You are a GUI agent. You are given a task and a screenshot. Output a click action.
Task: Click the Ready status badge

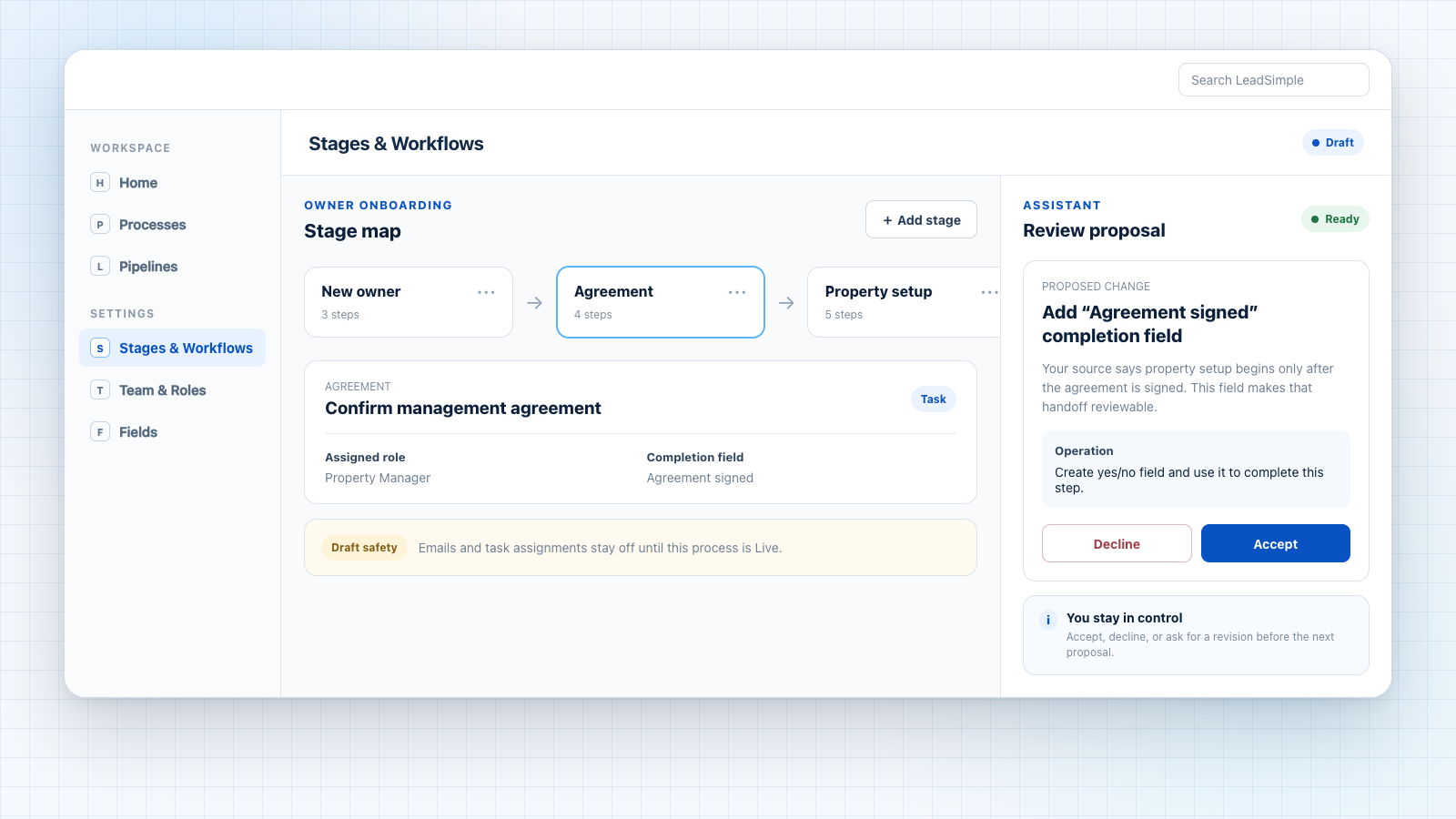(1335, 219)
